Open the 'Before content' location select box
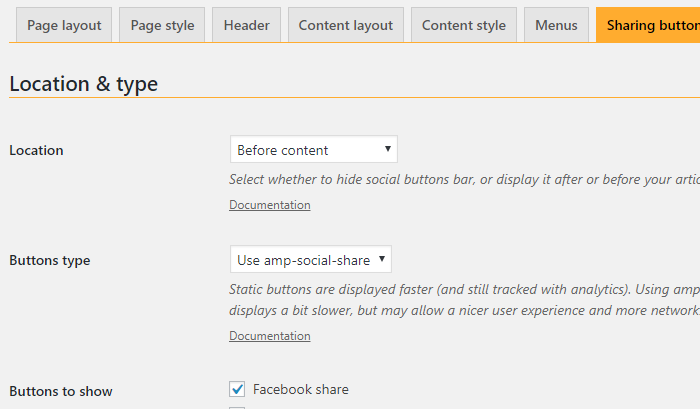The height and width of the screenshot is (409, 700). click(314, 150)
